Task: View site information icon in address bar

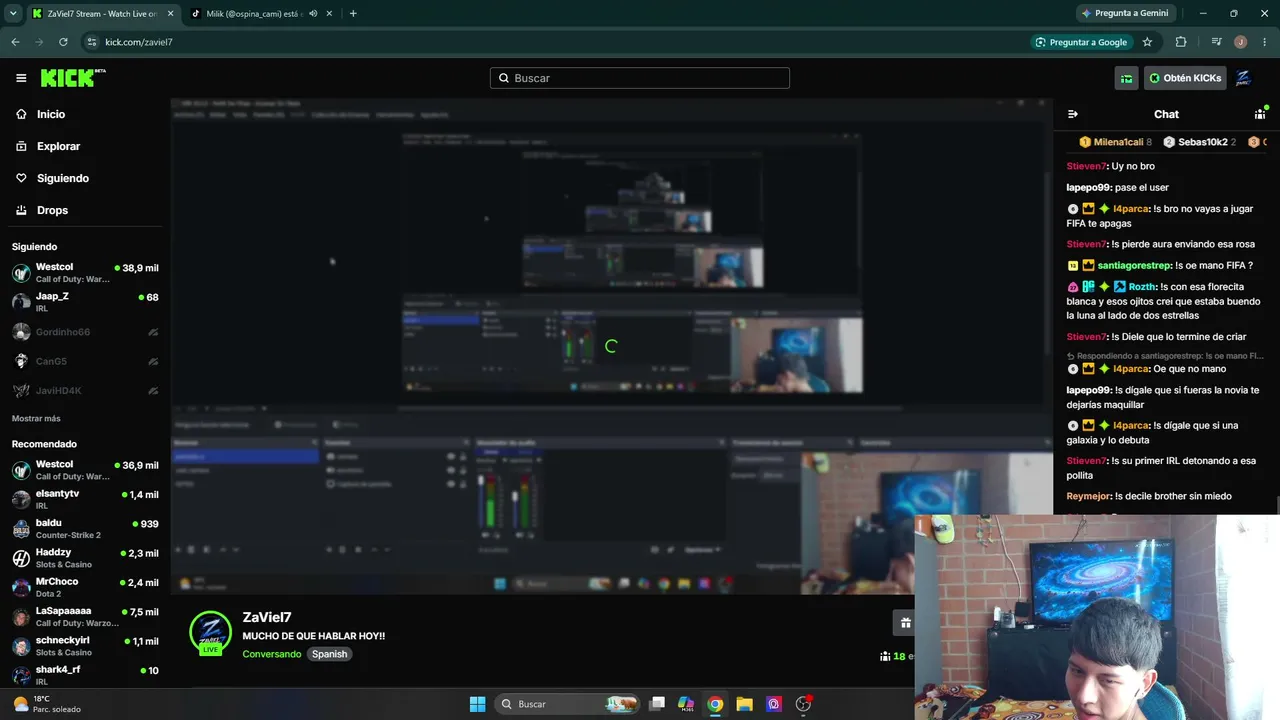Action: click(x=92, y=42)
